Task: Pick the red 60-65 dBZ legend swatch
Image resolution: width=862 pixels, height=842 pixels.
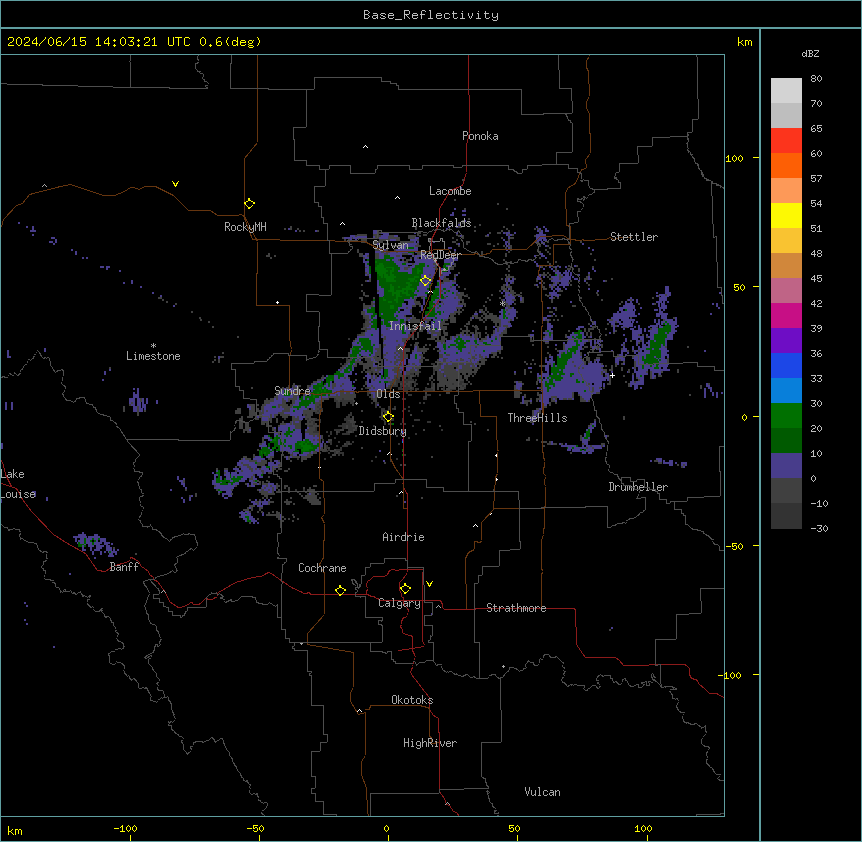Action: (786, 141)
